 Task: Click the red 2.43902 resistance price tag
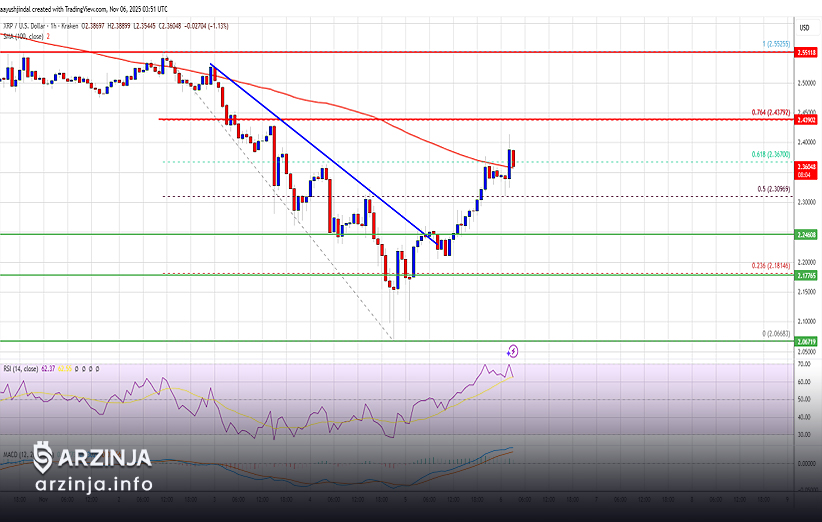(806, 120)
